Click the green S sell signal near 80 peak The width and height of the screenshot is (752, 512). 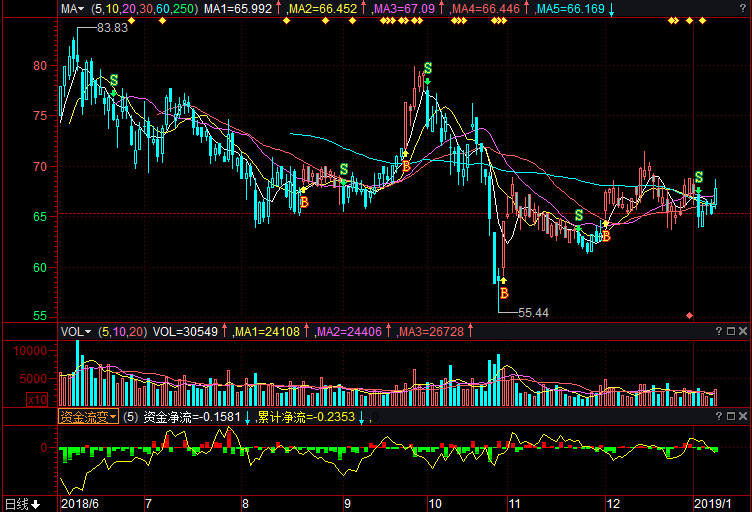(427, 68)
